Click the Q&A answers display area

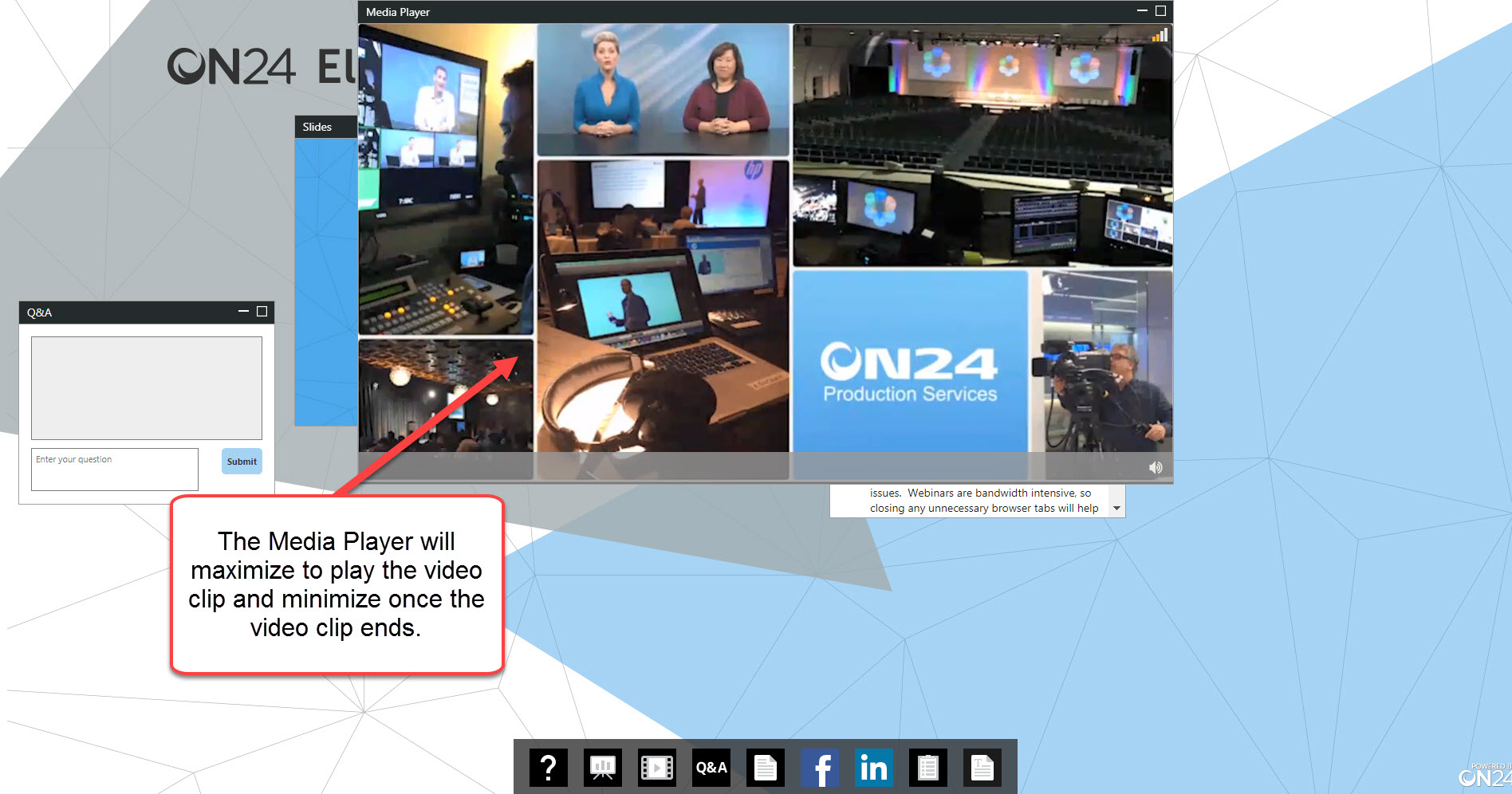point(147,388)
